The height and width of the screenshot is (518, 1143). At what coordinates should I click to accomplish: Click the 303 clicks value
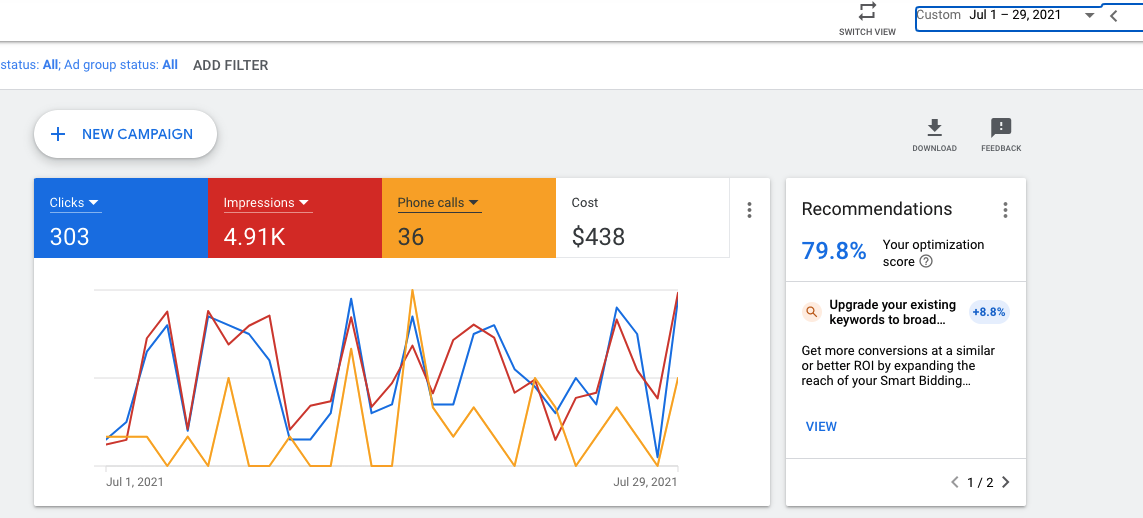click(x=69, y=237)
